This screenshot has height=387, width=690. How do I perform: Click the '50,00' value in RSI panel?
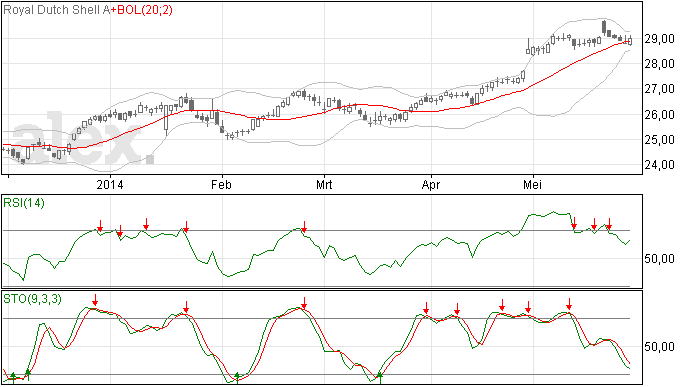coord(659,259)
